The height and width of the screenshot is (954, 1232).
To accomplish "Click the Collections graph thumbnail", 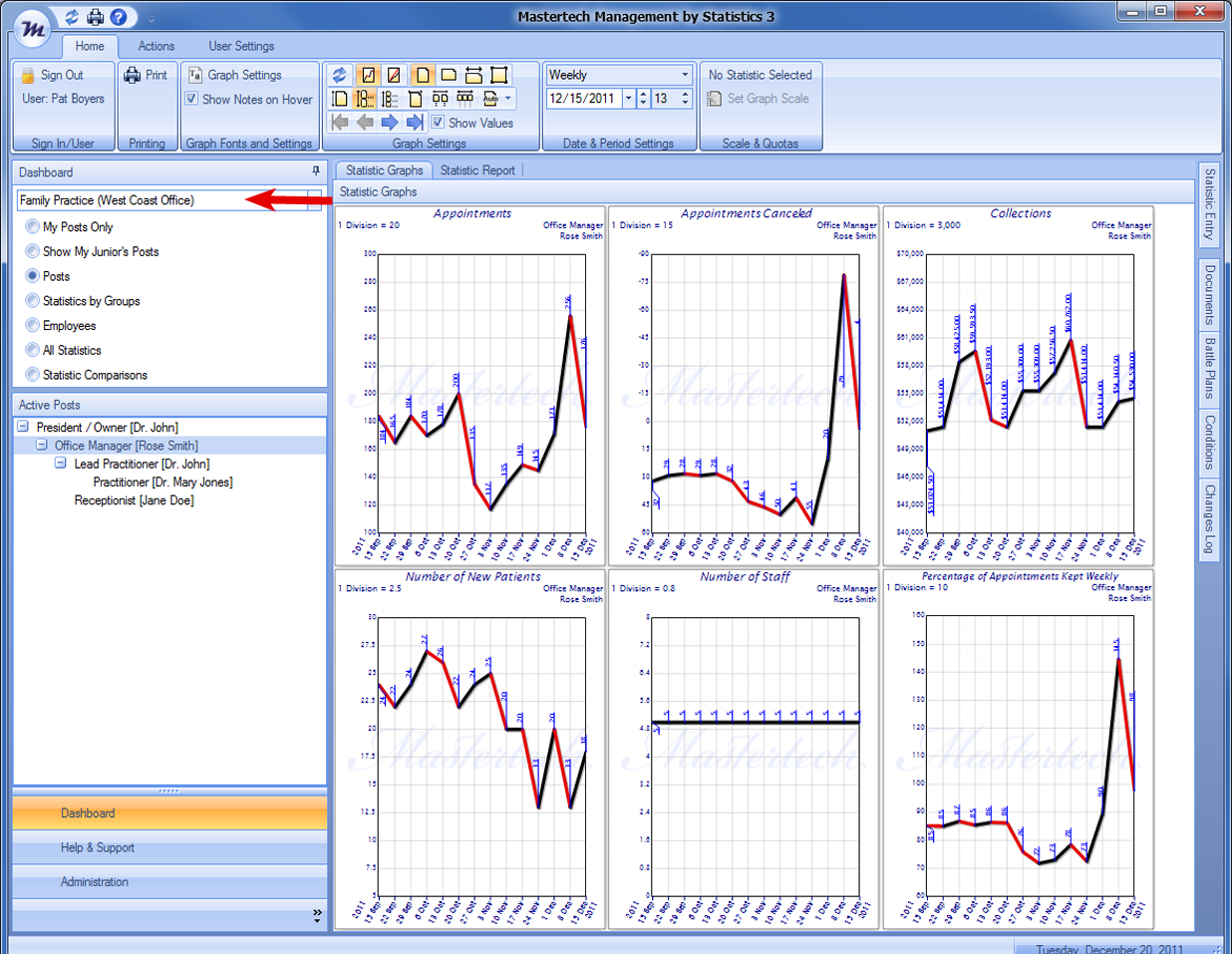I will (1019, 385).
